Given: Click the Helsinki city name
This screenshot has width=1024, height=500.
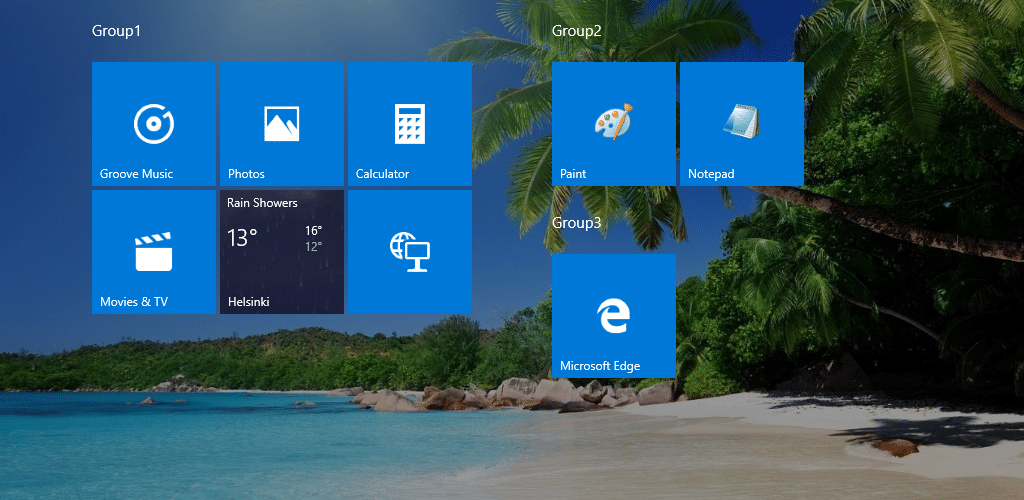Looking at the screenshot, I should pyautogui.click(x=248, y=302).
